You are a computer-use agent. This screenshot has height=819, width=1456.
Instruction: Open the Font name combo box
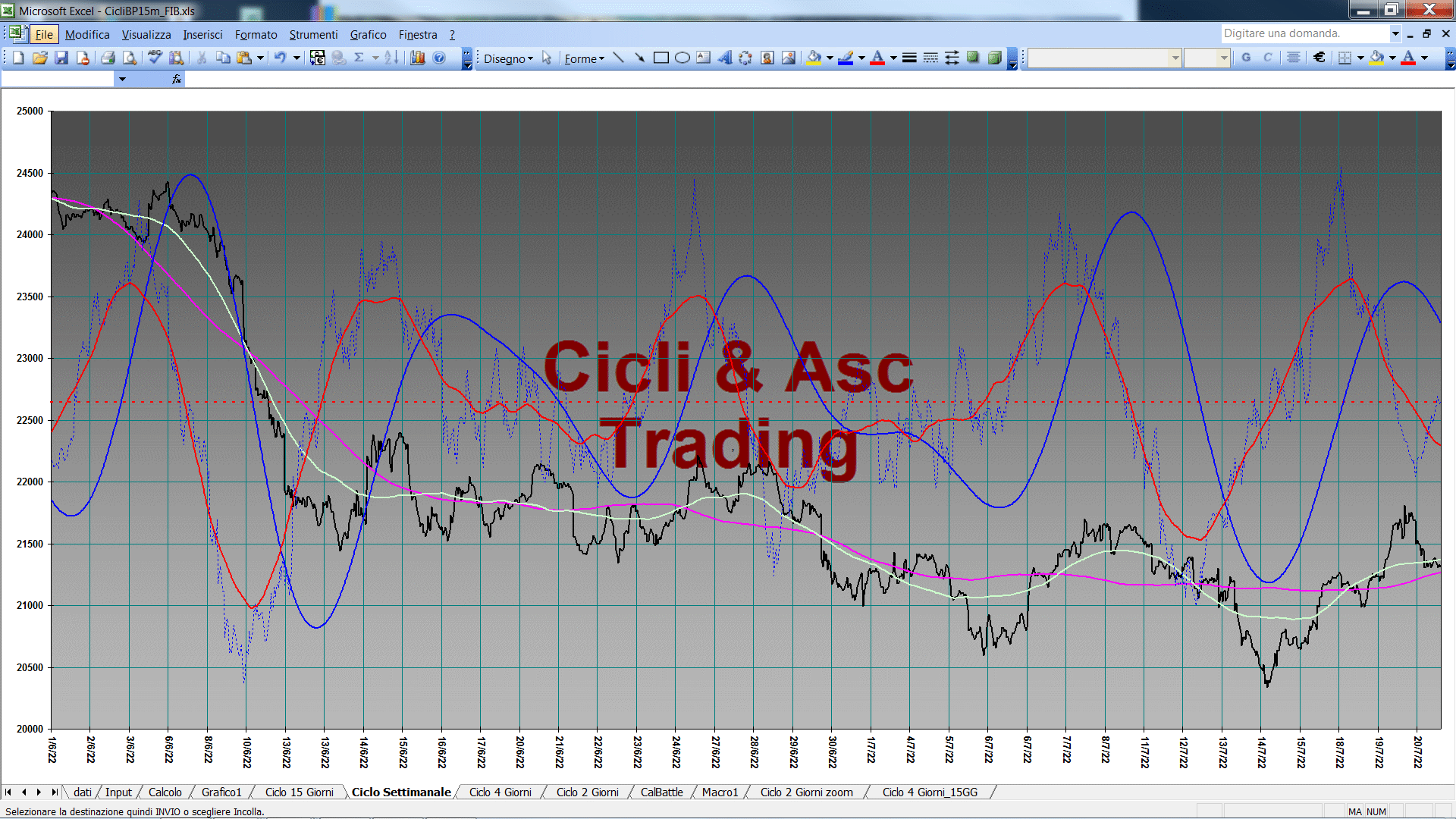(1105, 58)
